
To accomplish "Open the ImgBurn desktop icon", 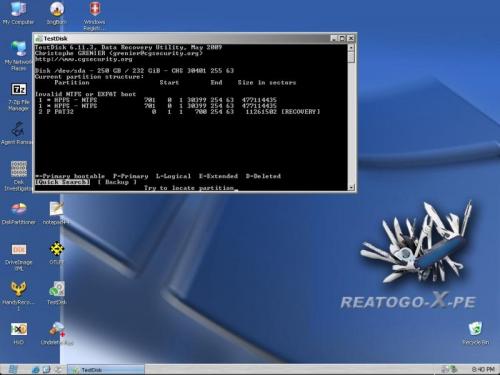I will pos(57,13).
